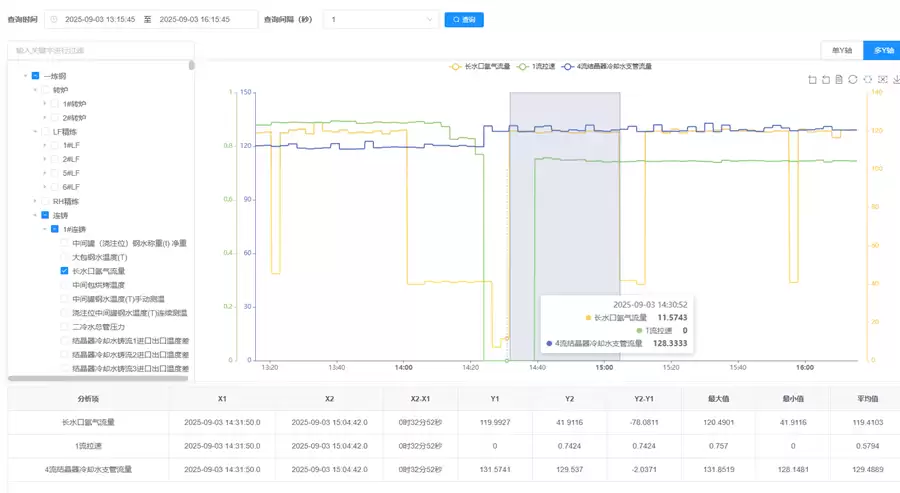Click the clock icon in date range
This screenshot has width=900, height=493.
54,19
